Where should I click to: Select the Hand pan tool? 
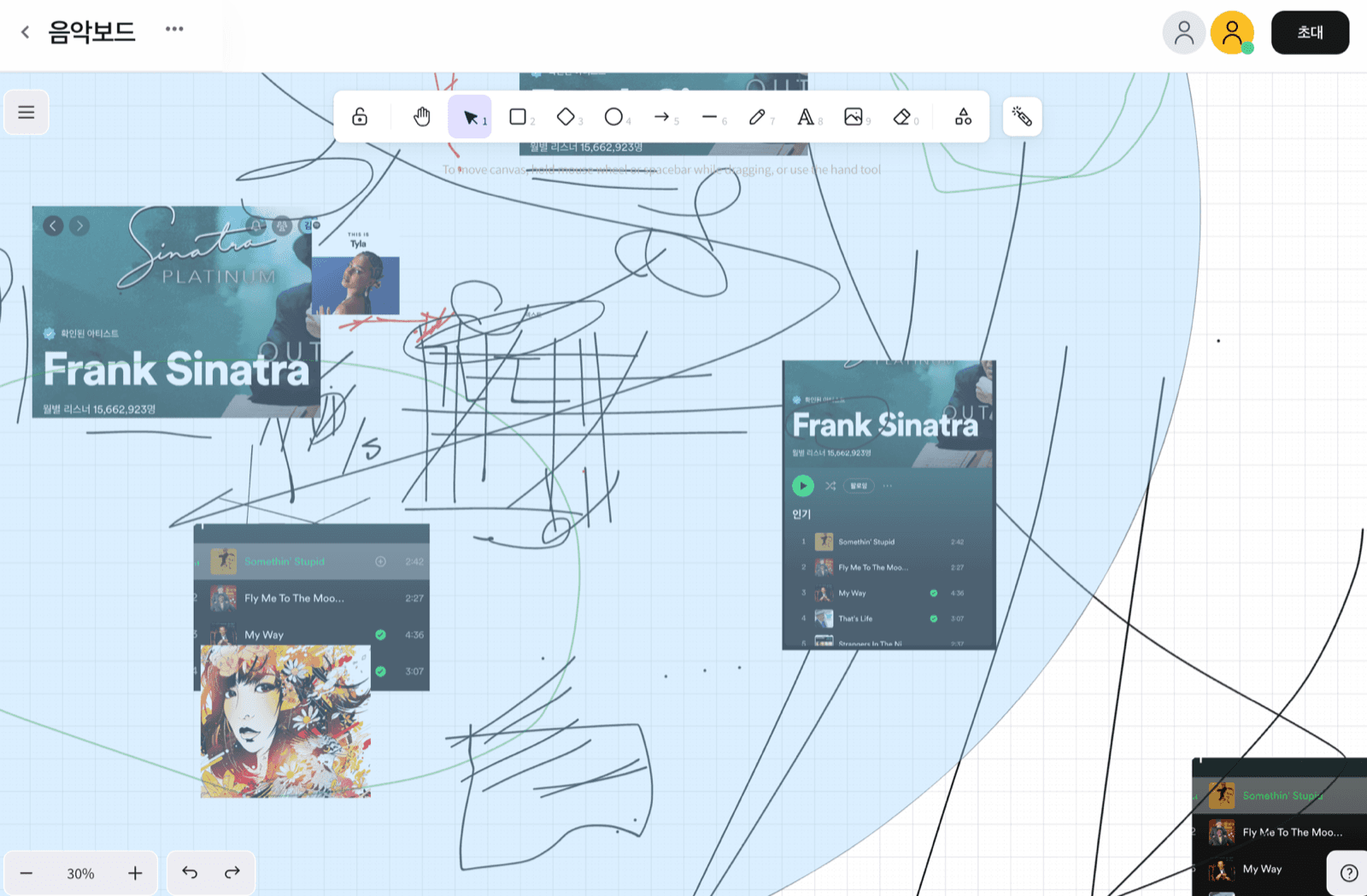point(422,117)
